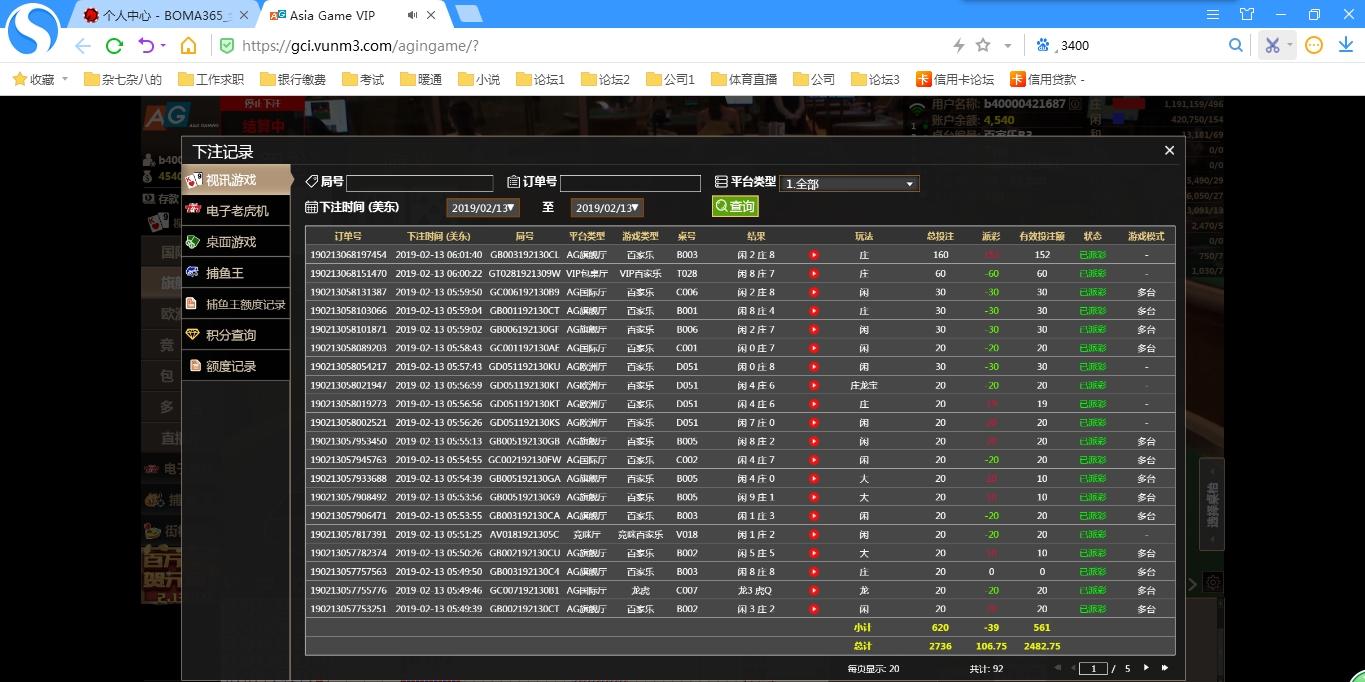Open the 平台类型 dropdown

pyautogui.click(x=848, y=184)
